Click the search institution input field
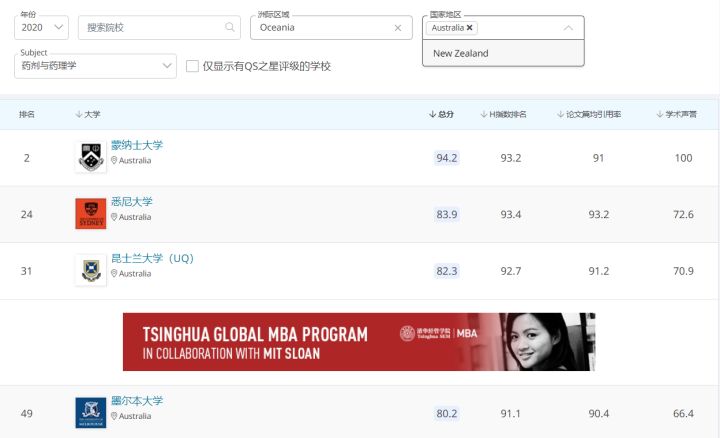The width and height of the screenshot is (720, 438). point(159,28)
